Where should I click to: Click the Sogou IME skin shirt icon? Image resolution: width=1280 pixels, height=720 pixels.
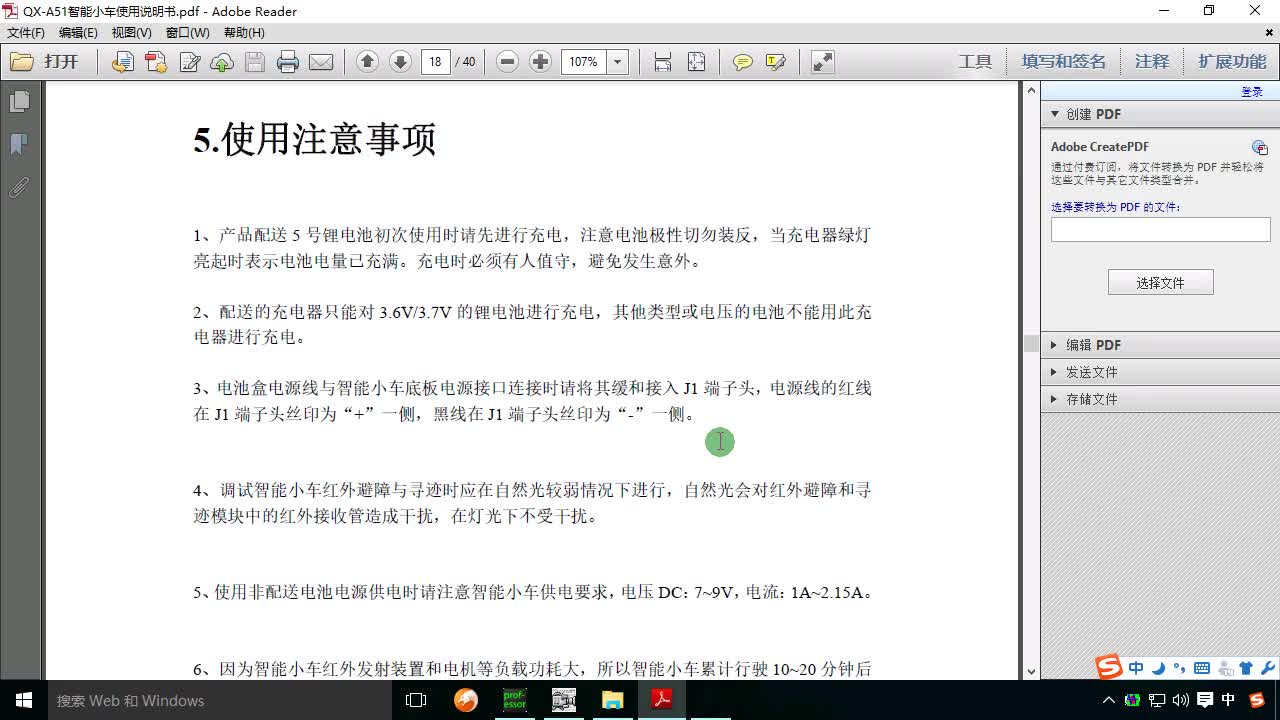click(x=1246, y=668)
